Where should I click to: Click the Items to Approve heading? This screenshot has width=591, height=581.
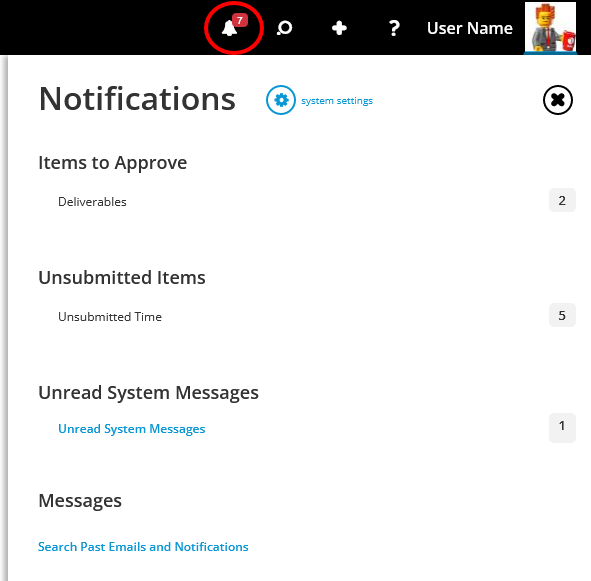click(x=113, y=163)
